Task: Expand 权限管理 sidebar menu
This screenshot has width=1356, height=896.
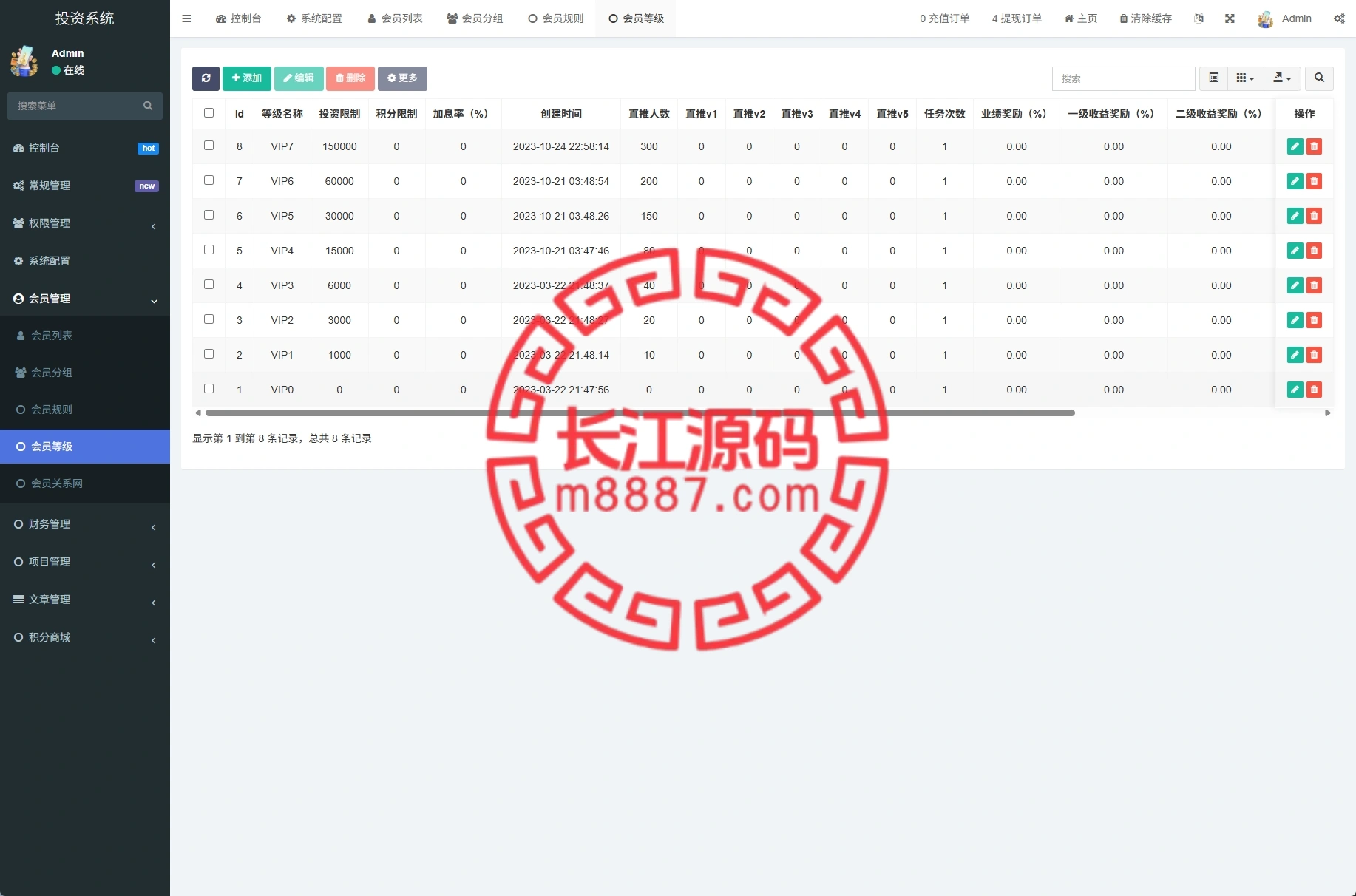Action: (85, 223)
